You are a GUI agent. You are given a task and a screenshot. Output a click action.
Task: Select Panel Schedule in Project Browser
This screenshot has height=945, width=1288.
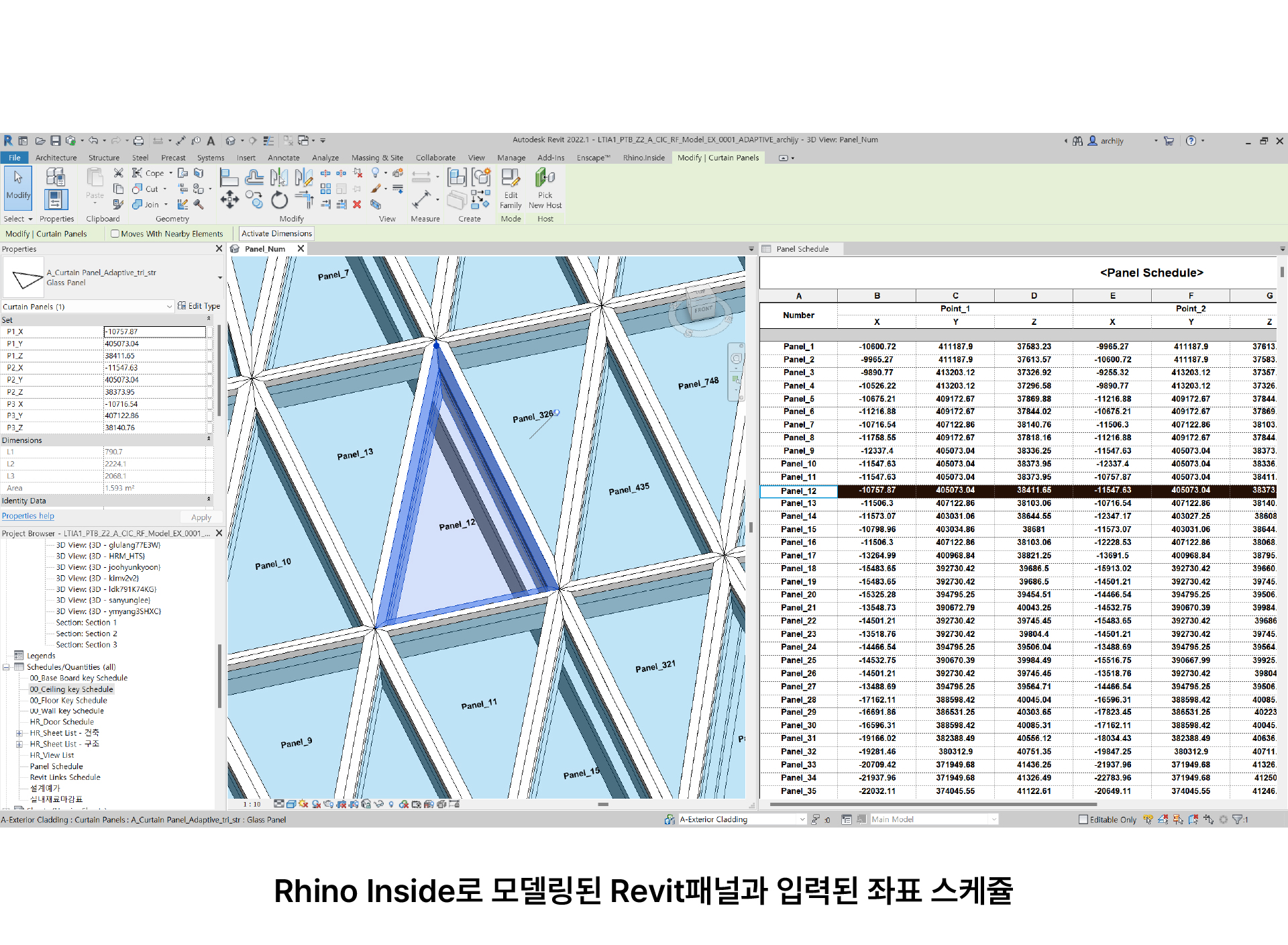coord(56,766)
